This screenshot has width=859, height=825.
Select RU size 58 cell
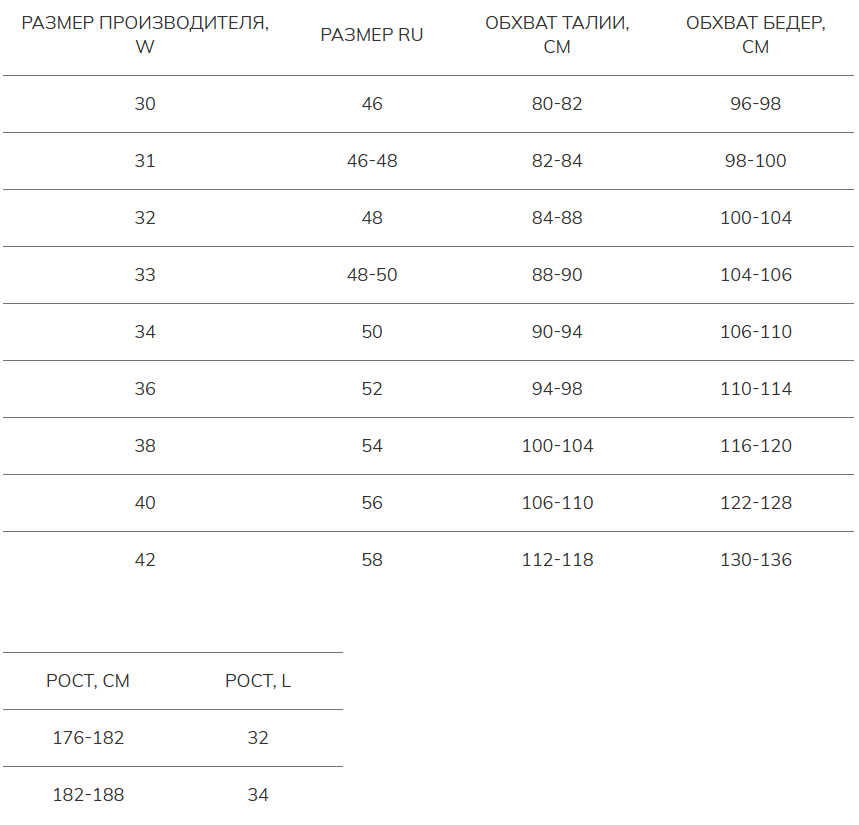[x=372, y=560]
